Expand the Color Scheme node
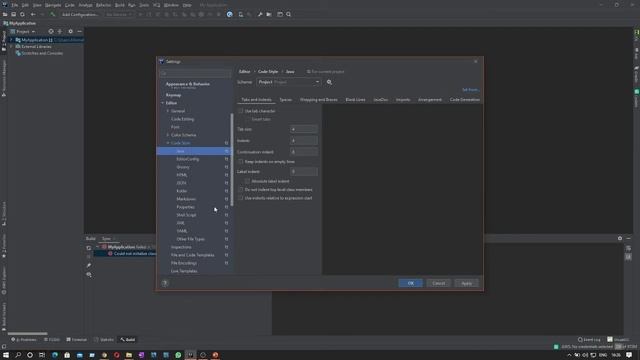Screen dimensions: 640x360 (x=168, y=135)
